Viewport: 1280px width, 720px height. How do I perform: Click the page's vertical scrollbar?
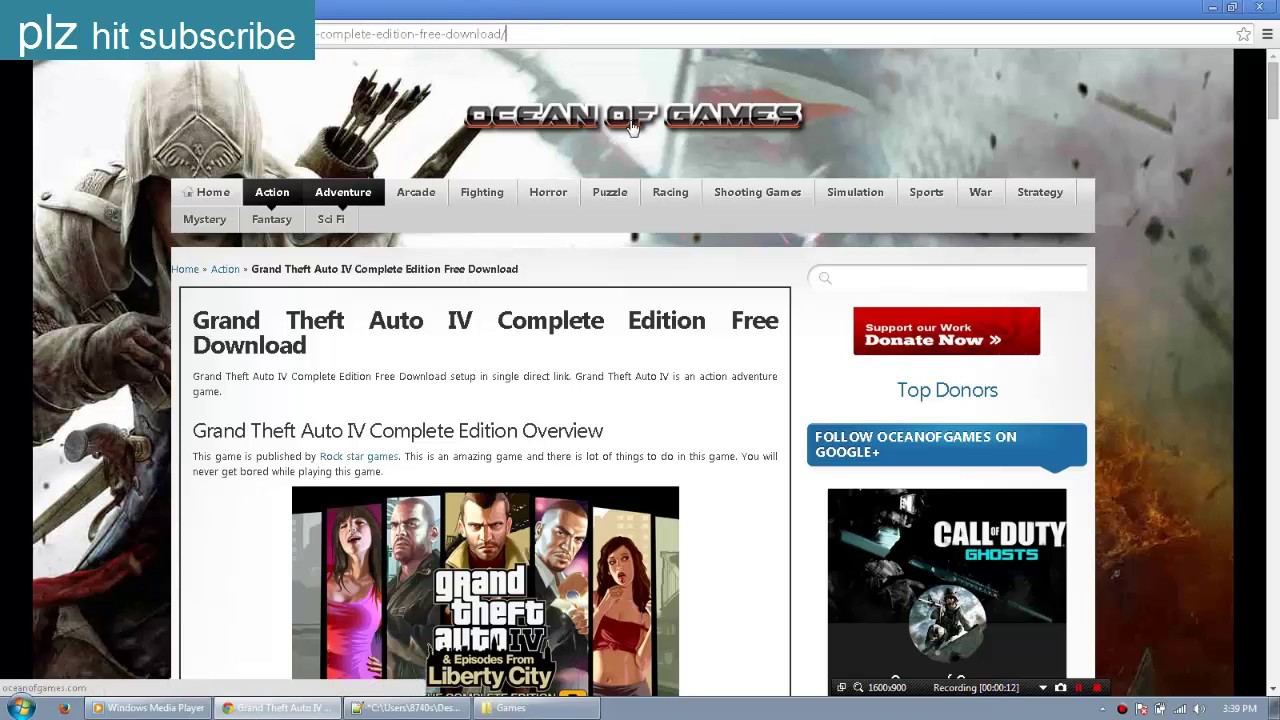pos(1273,90)
